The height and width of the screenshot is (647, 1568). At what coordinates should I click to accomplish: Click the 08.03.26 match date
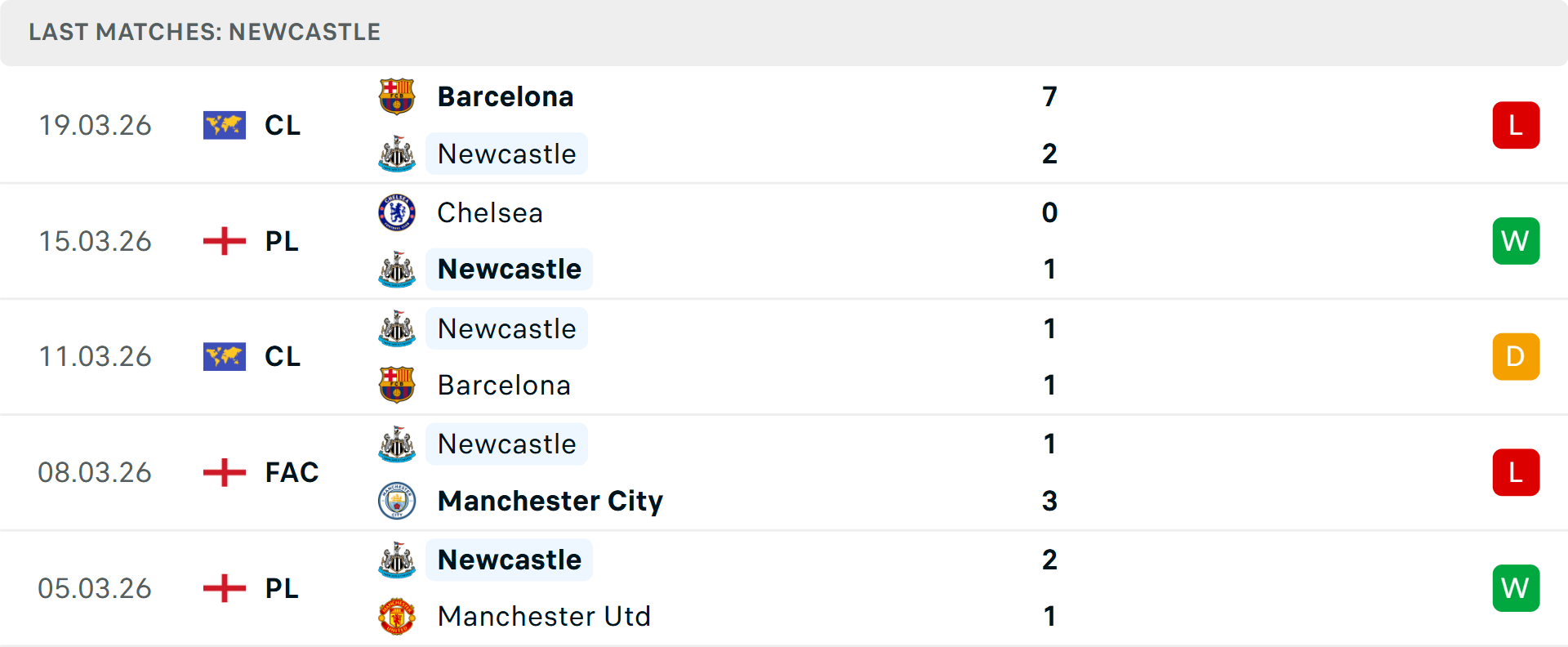tap(95, 472)
